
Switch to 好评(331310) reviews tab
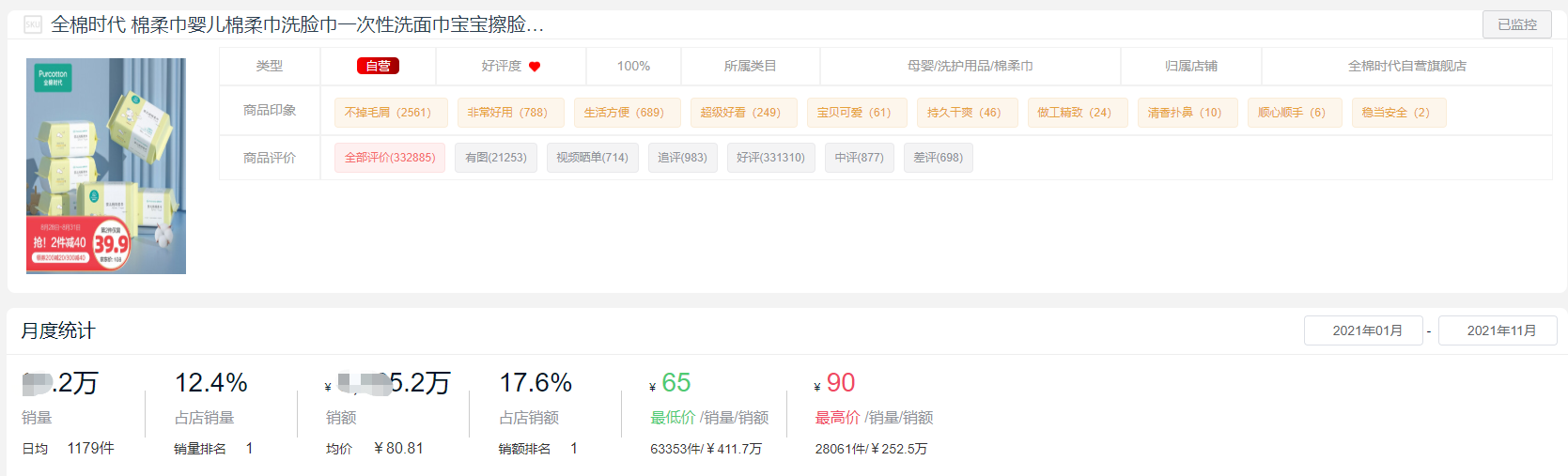click(771, 158)
